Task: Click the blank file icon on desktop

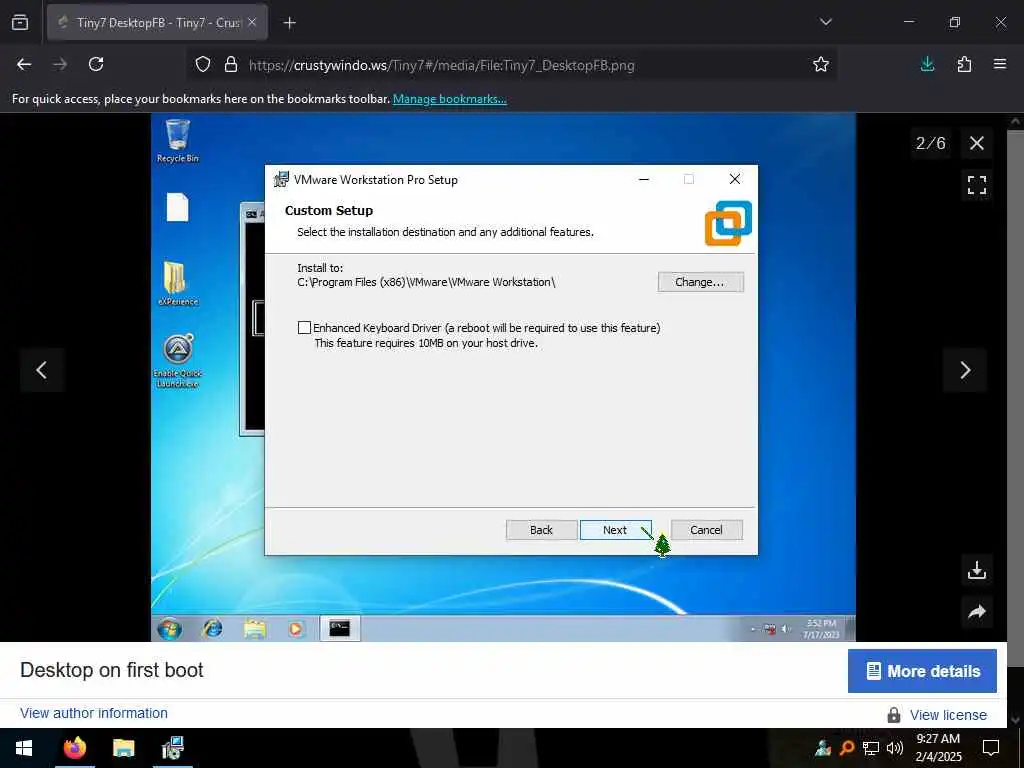Action: pyautogui.click(x=178, y=208)
